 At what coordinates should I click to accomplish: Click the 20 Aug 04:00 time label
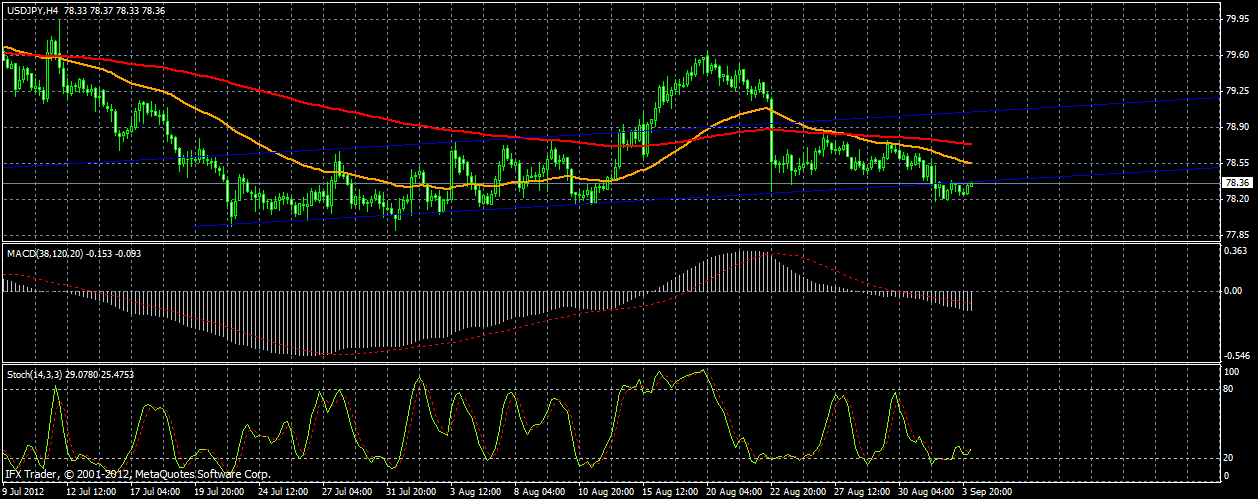pyautogui.click(x=736, y=492)
